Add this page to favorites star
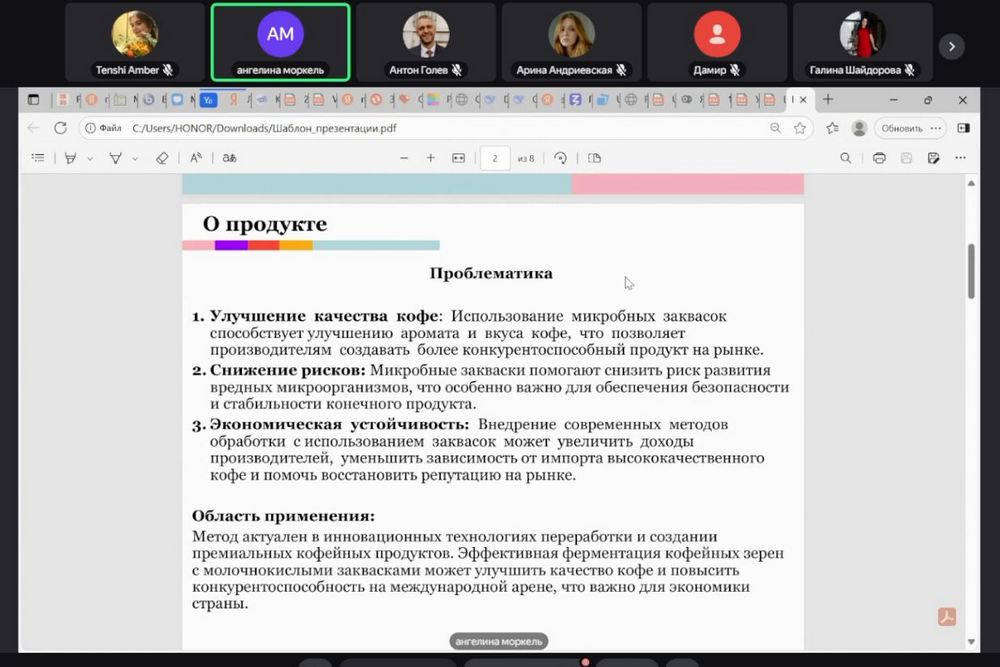The width and height of the screenshot is (1000, 667). click(800, 128)
